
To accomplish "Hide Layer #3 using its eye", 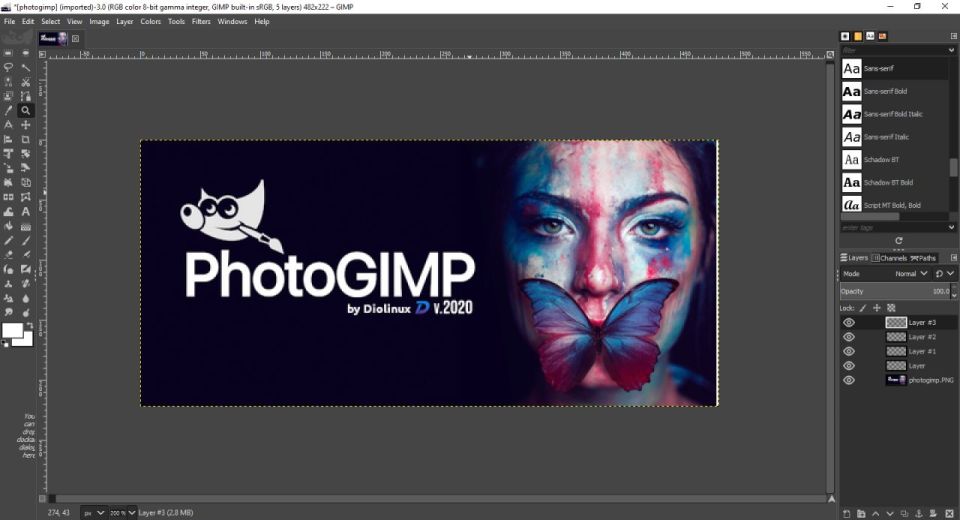I will point(849,323).
